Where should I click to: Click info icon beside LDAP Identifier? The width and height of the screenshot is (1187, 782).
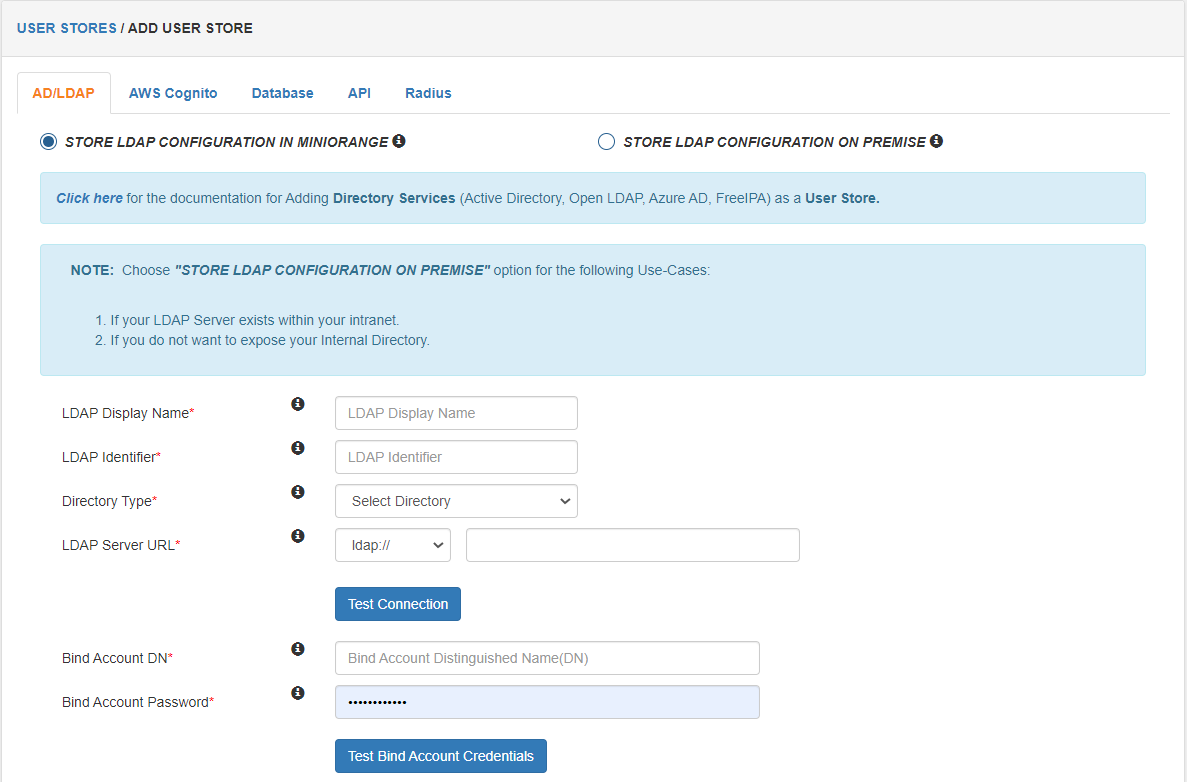[297, 448]
